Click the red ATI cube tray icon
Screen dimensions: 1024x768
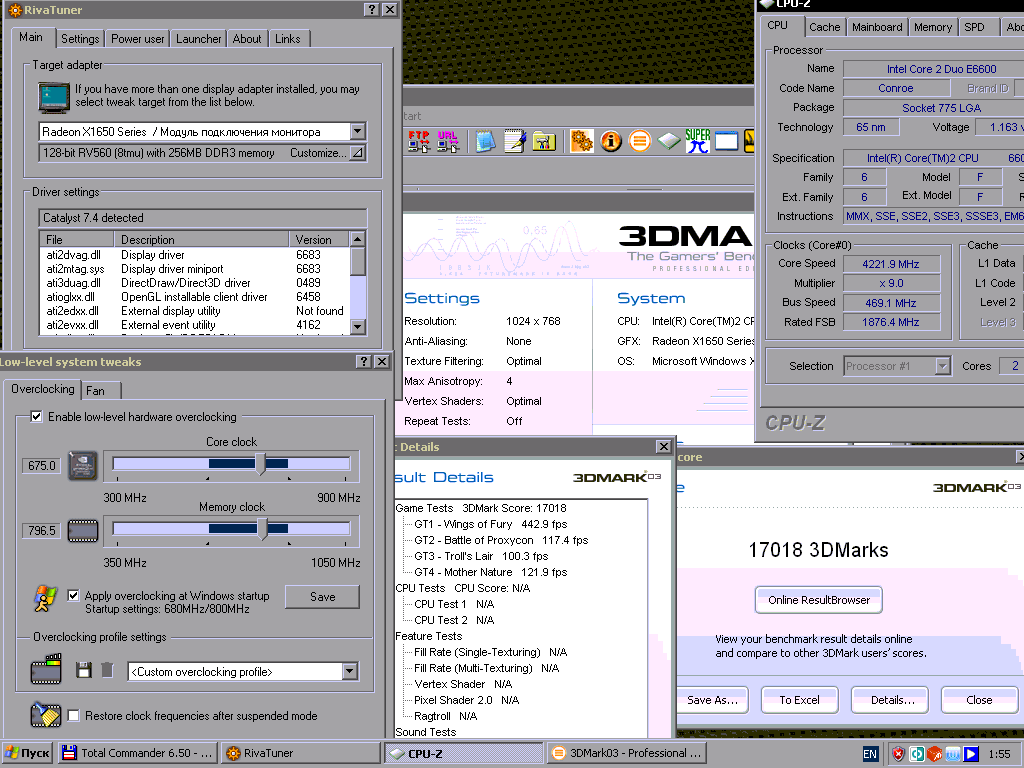coord(935,754)
